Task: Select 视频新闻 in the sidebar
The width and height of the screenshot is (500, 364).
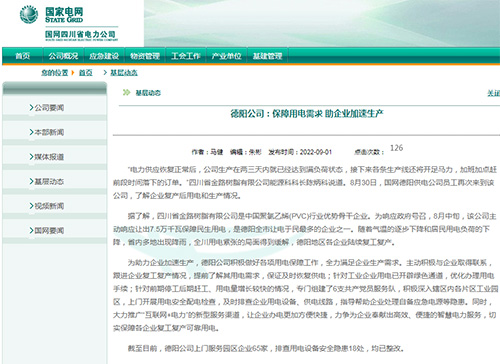Action: [49, 206]
